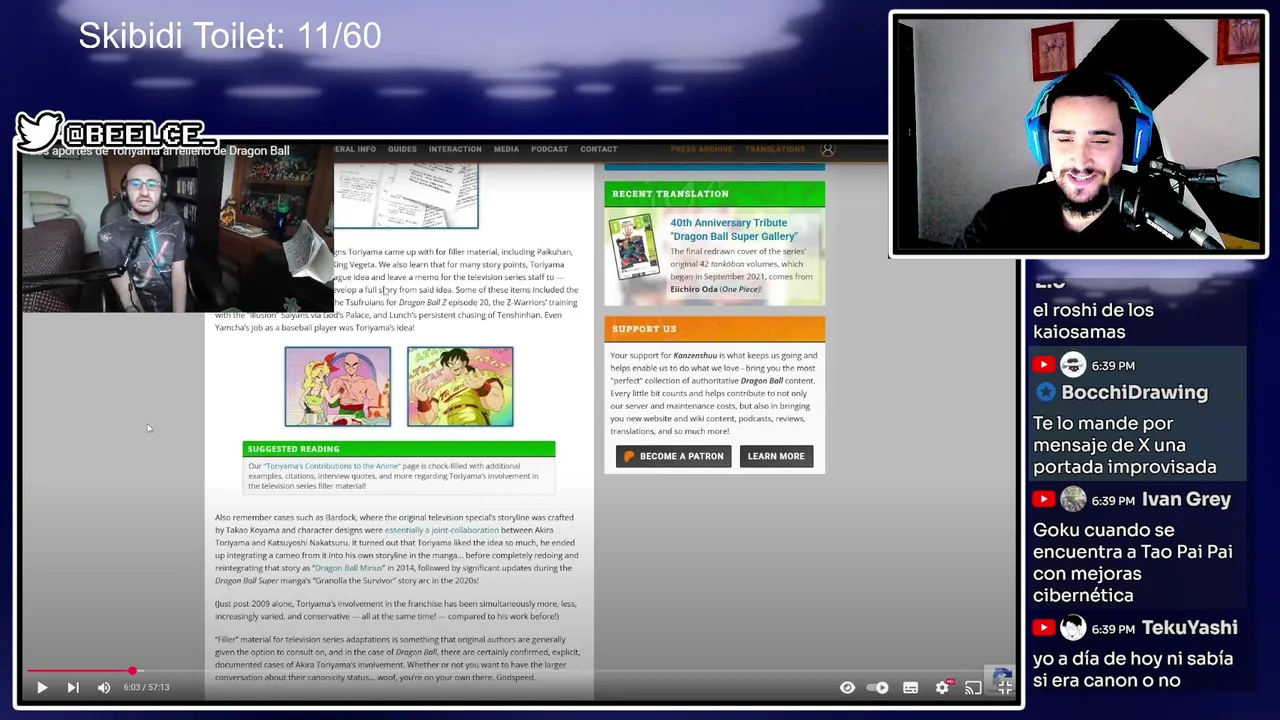Image resolution: width=1280 pixels, height=720 pixels.
Task: Select the username TekuYashi in chat
Action: pos(1189,627)
